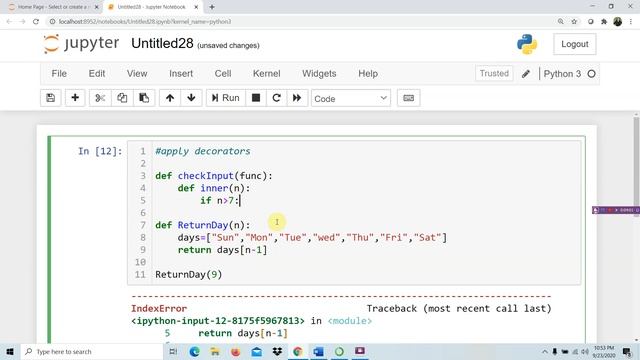Open browser zoom magnifier icon in address bar
This screenshot has height=360, width=640.
tap(561, 22)
